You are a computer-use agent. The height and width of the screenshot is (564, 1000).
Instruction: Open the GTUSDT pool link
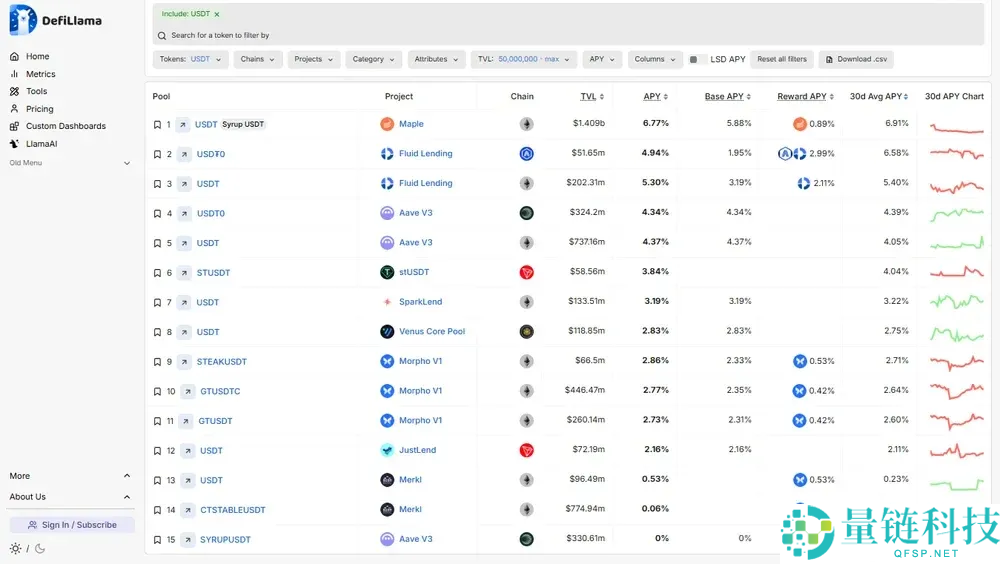[x=215, y=421]
